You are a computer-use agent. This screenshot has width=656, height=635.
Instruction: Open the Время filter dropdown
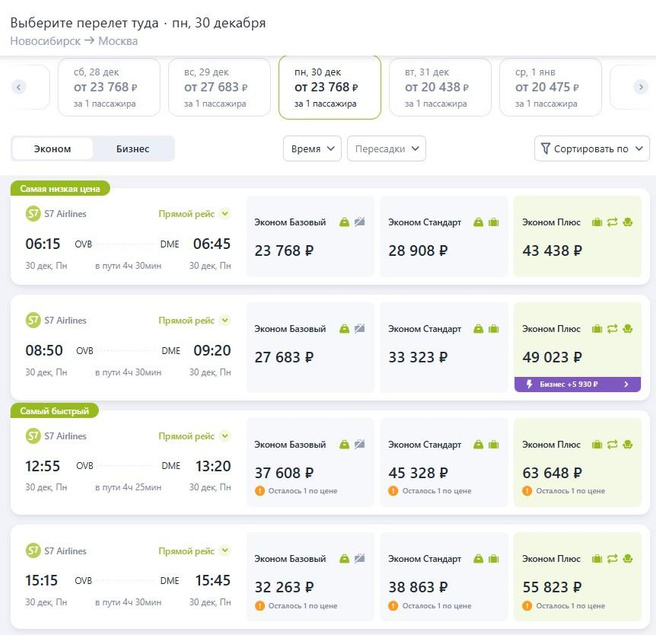click(312, 149)
